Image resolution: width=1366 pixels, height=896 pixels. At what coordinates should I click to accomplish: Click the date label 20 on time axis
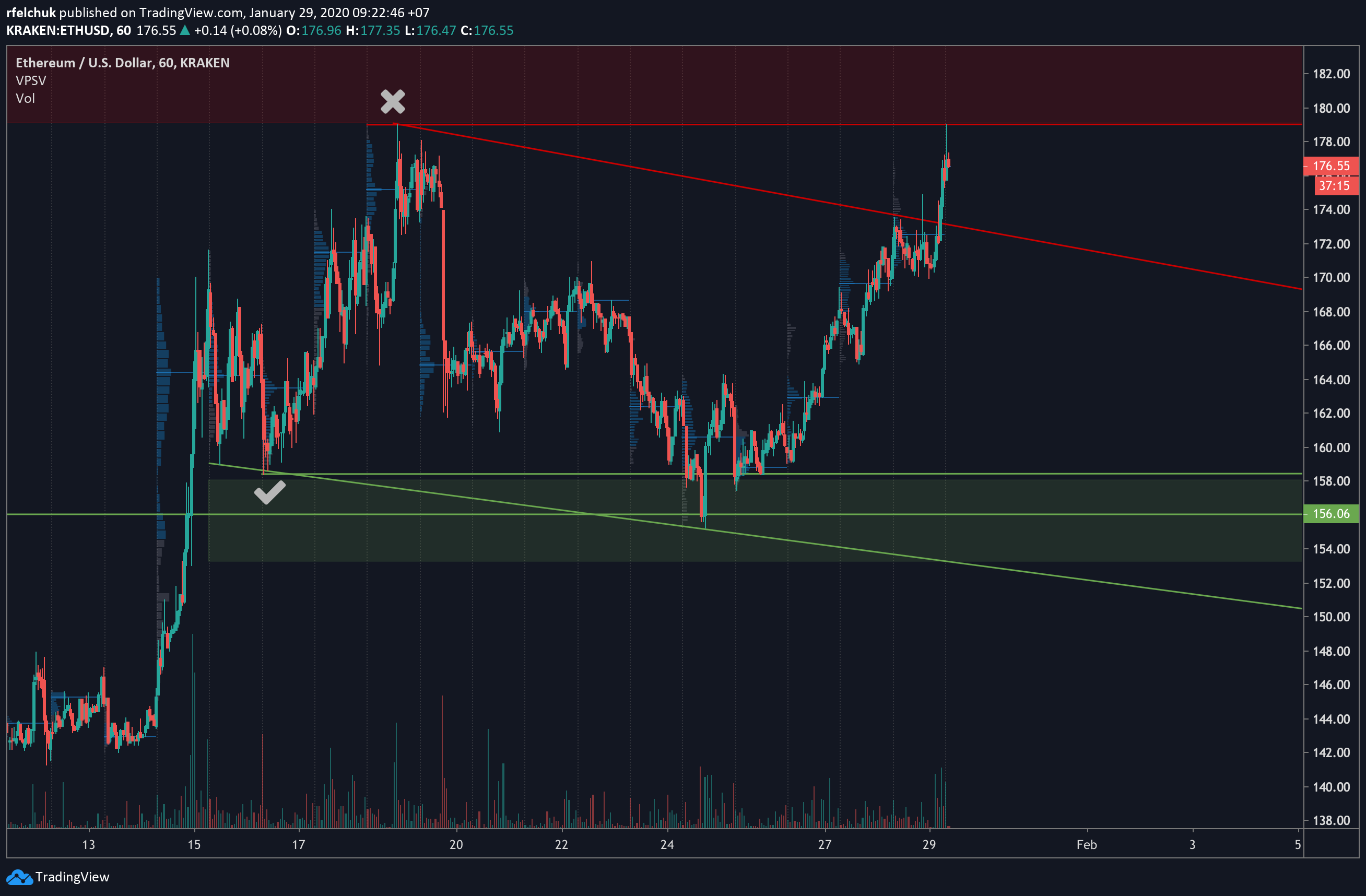pos(456,844)
